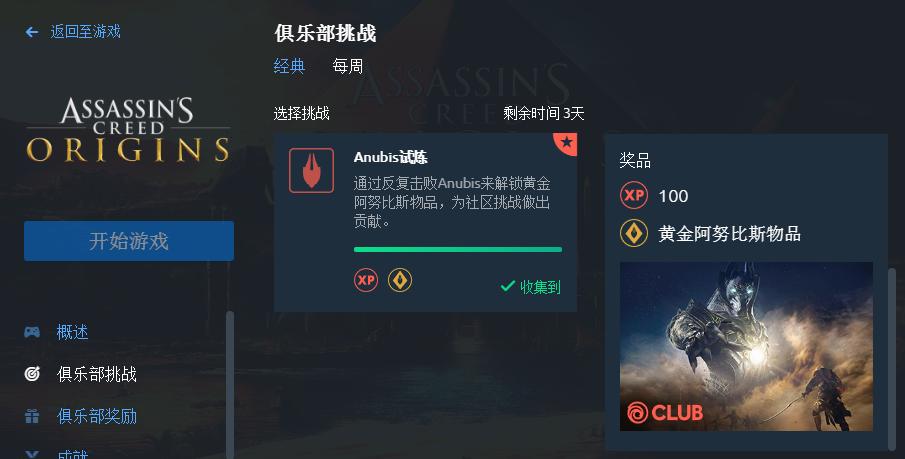Image resolution: width=905 pixels, height=459 pixels.
Task: Click the red star corner badge
Action: pos(566,143)
